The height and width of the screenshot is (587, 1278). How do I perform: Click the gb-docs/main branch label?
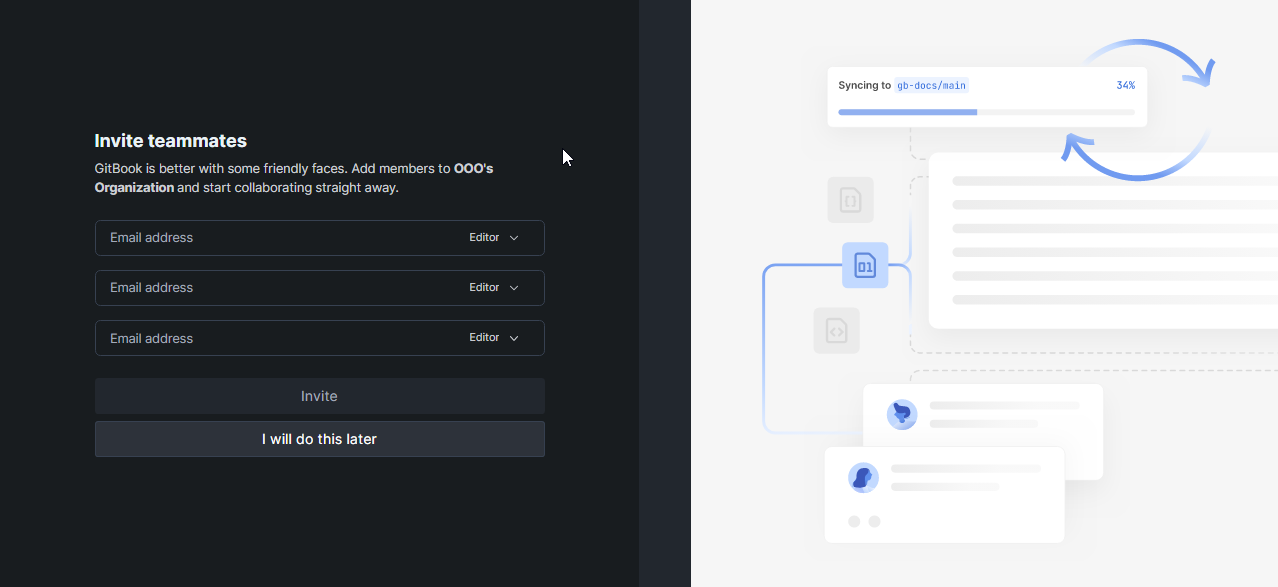pyautogui.click(x=931, y=86)
